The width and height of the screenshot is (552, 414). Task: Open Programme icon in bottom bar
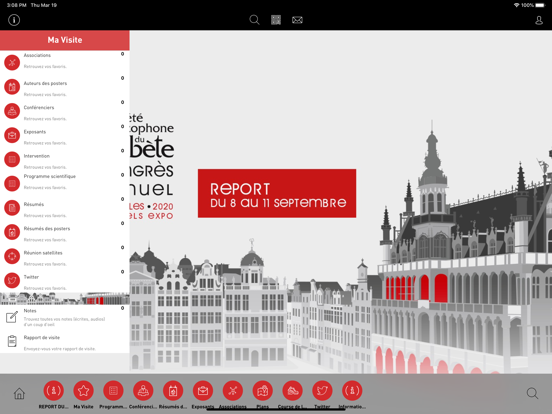tap(113, 390)
